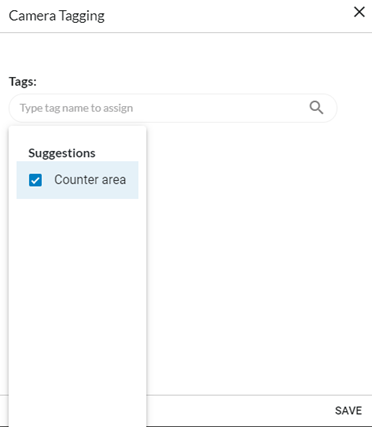Image resolution: width=372 pixels, height=427 pixels.
Task: Click the magnifying glass search icon
Action: pyautogui.click(x=316, y=108)
